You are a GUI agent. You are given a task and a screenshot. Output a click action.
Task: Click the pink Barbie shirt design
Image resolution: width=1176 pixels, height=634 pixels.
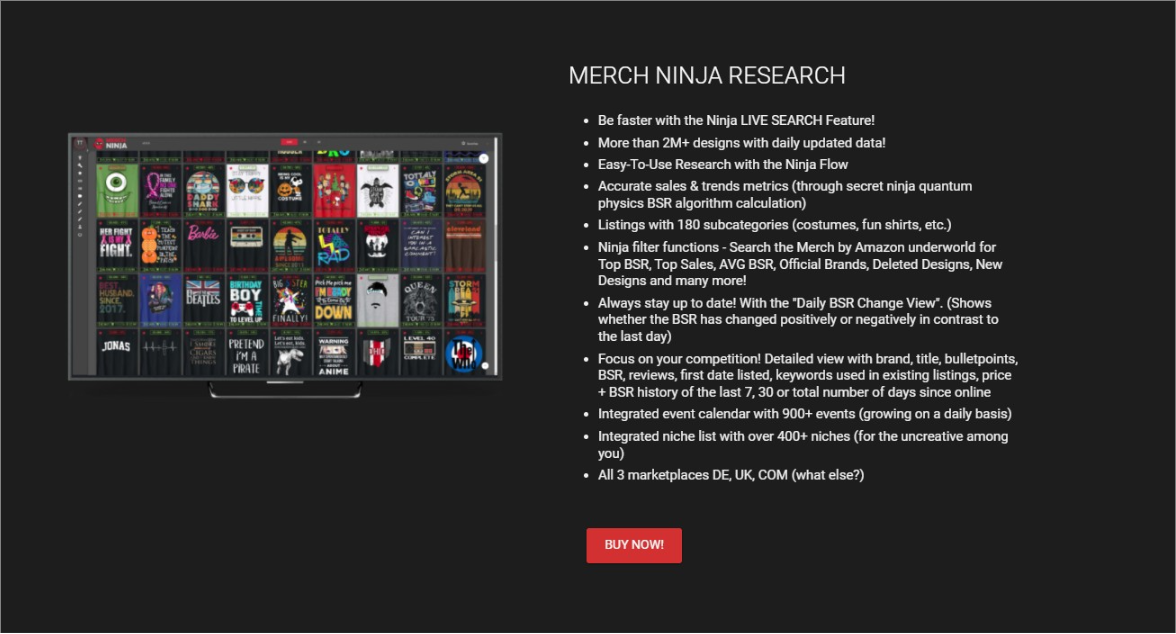202,245
